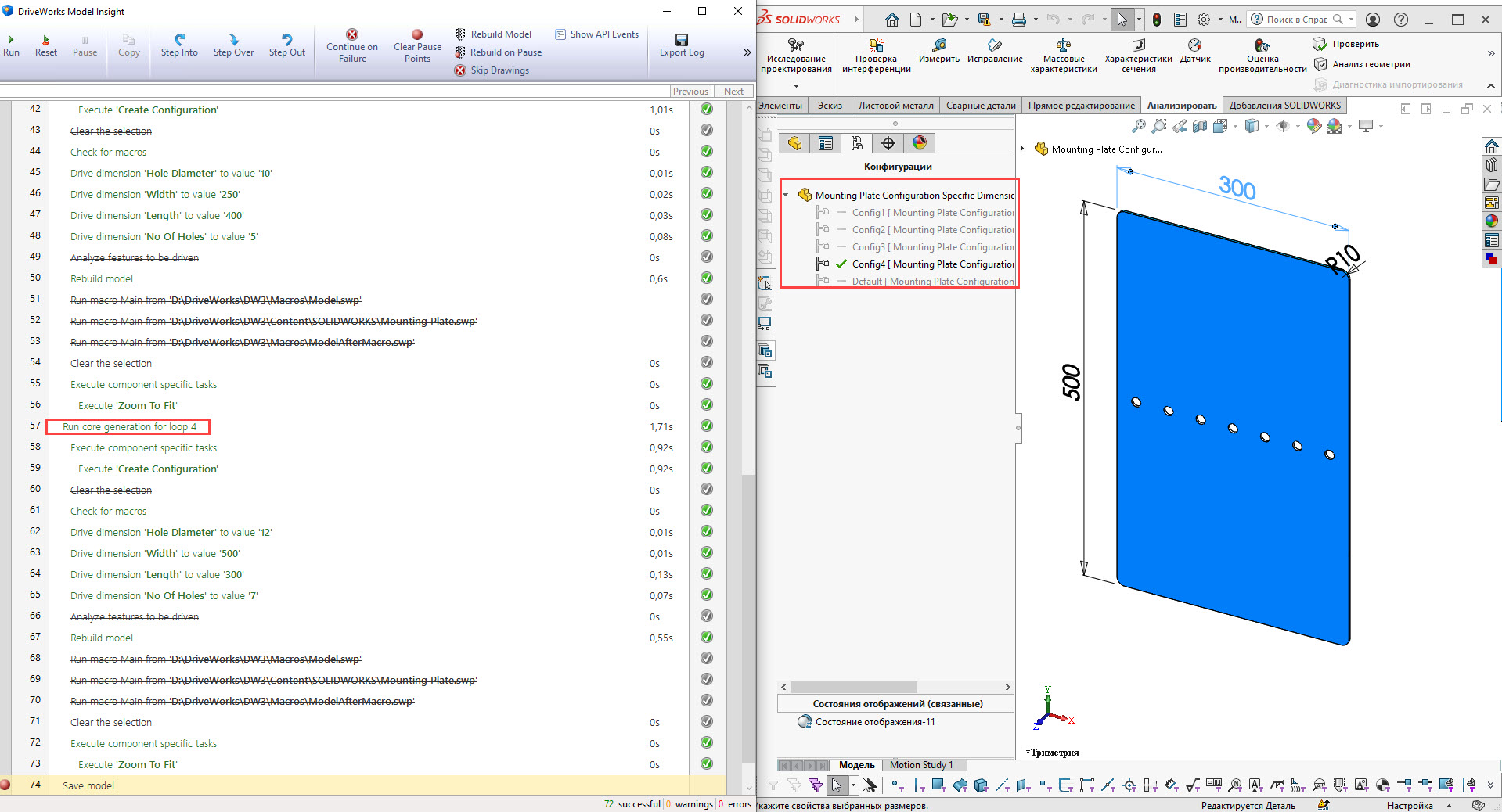Click the Rebuild traffic light icon
Screen dimensions: 1502x812
point(1156,20)
